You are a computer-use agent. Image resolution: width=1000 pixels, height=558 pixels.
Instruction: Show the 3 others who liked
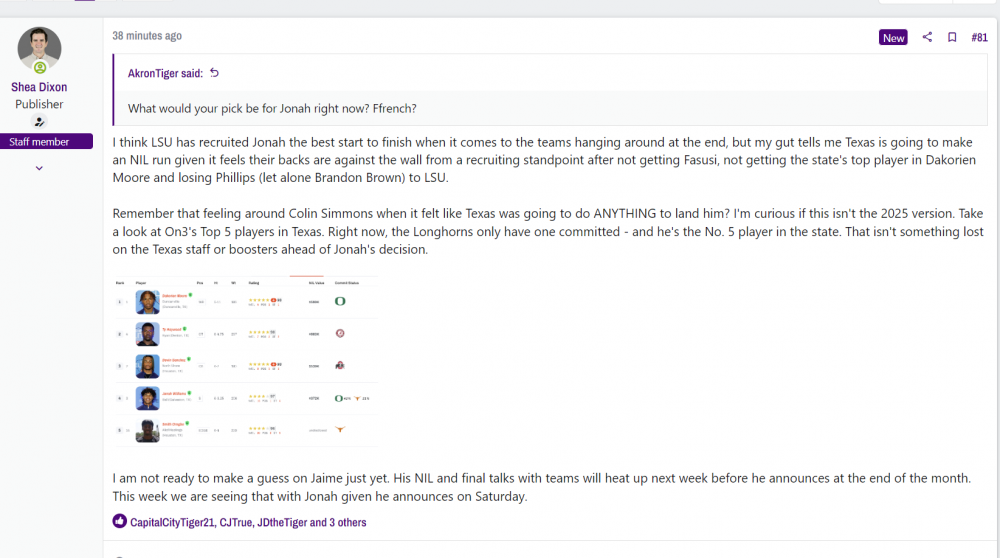coord(345,522)
